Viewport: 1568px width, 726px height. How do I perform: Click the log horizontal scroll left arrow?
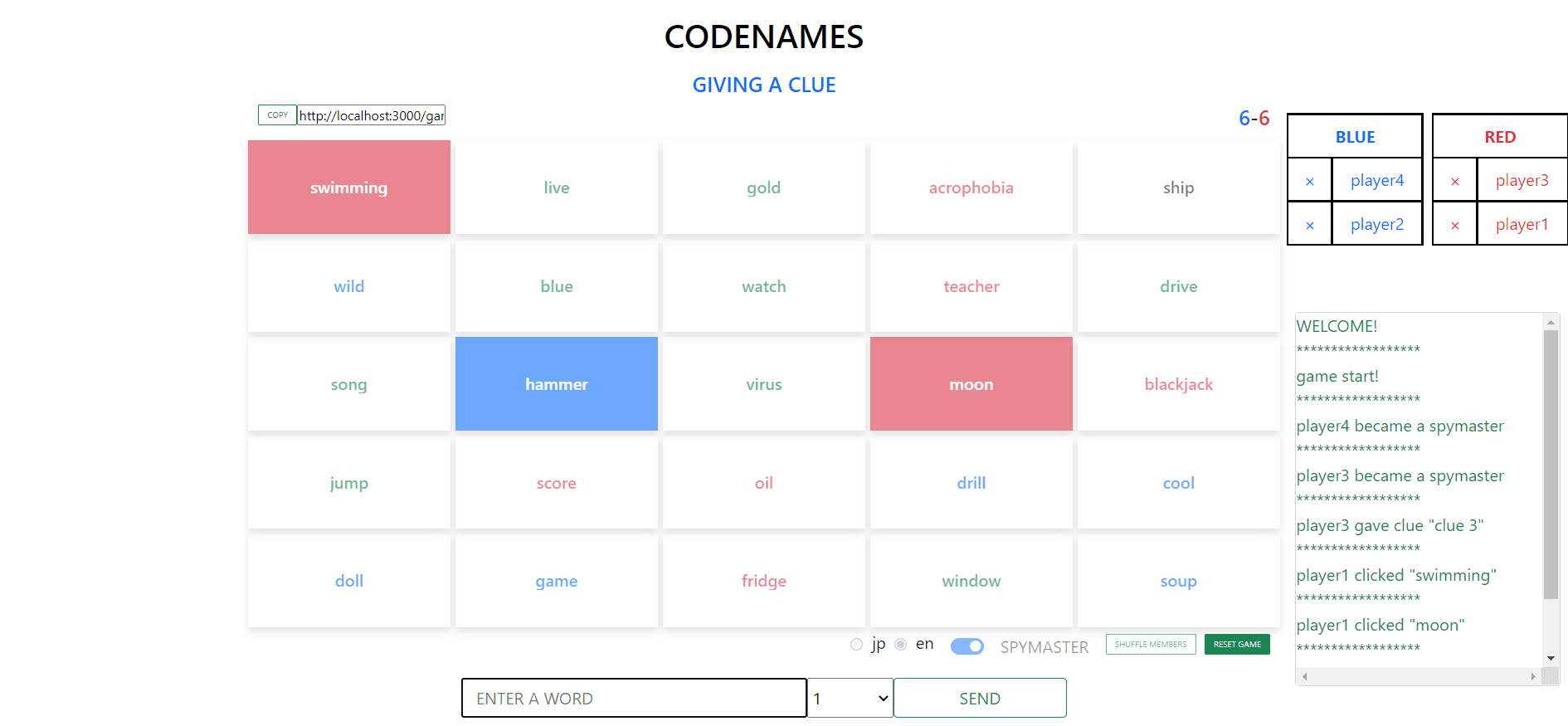1305,676
